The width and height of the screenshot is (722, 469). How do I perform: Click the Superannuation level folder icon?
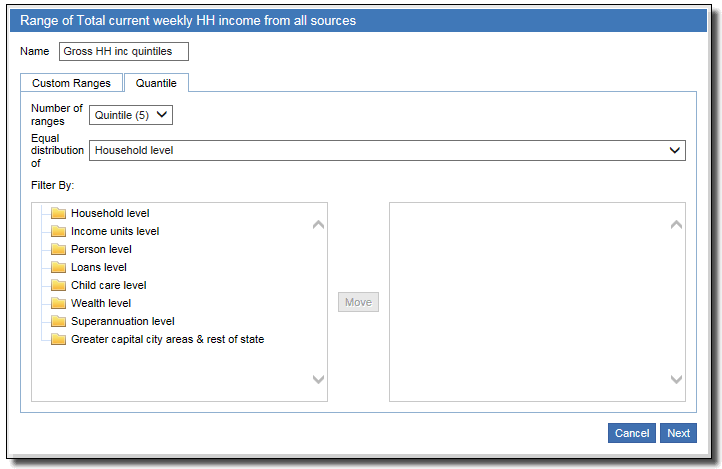point(58,321)
